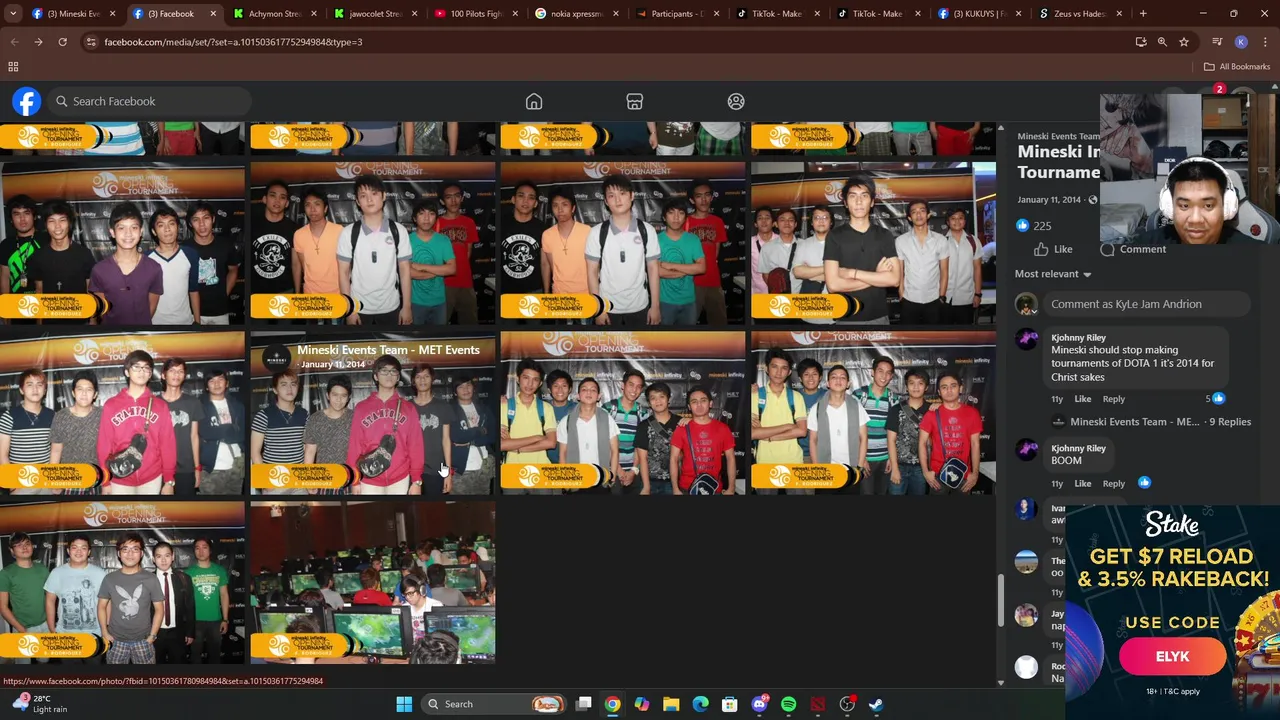The height and width of the screenshot is (720, 1280).
Task: Open the Groups icon in Facebook's top bar
Action: point(736,102)
